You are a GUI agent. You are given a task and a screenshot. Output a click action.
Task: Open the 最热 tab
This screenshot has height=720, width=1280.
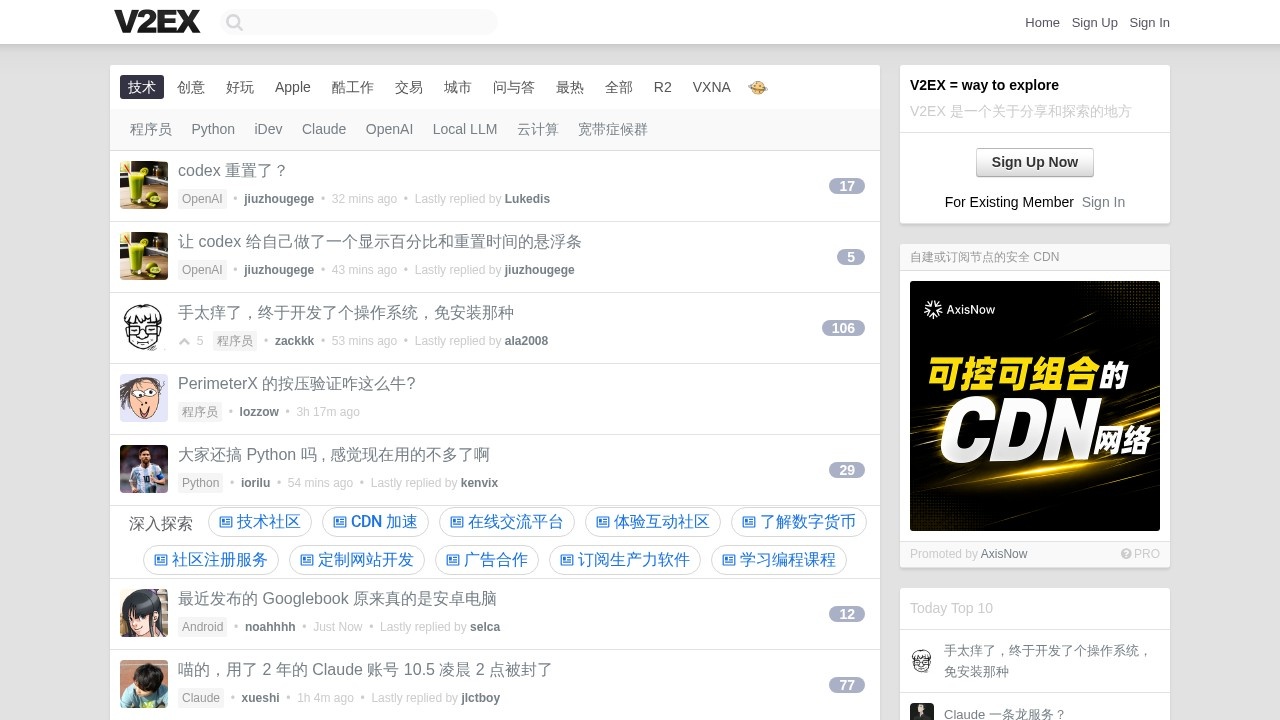click(x=570, y=87)
